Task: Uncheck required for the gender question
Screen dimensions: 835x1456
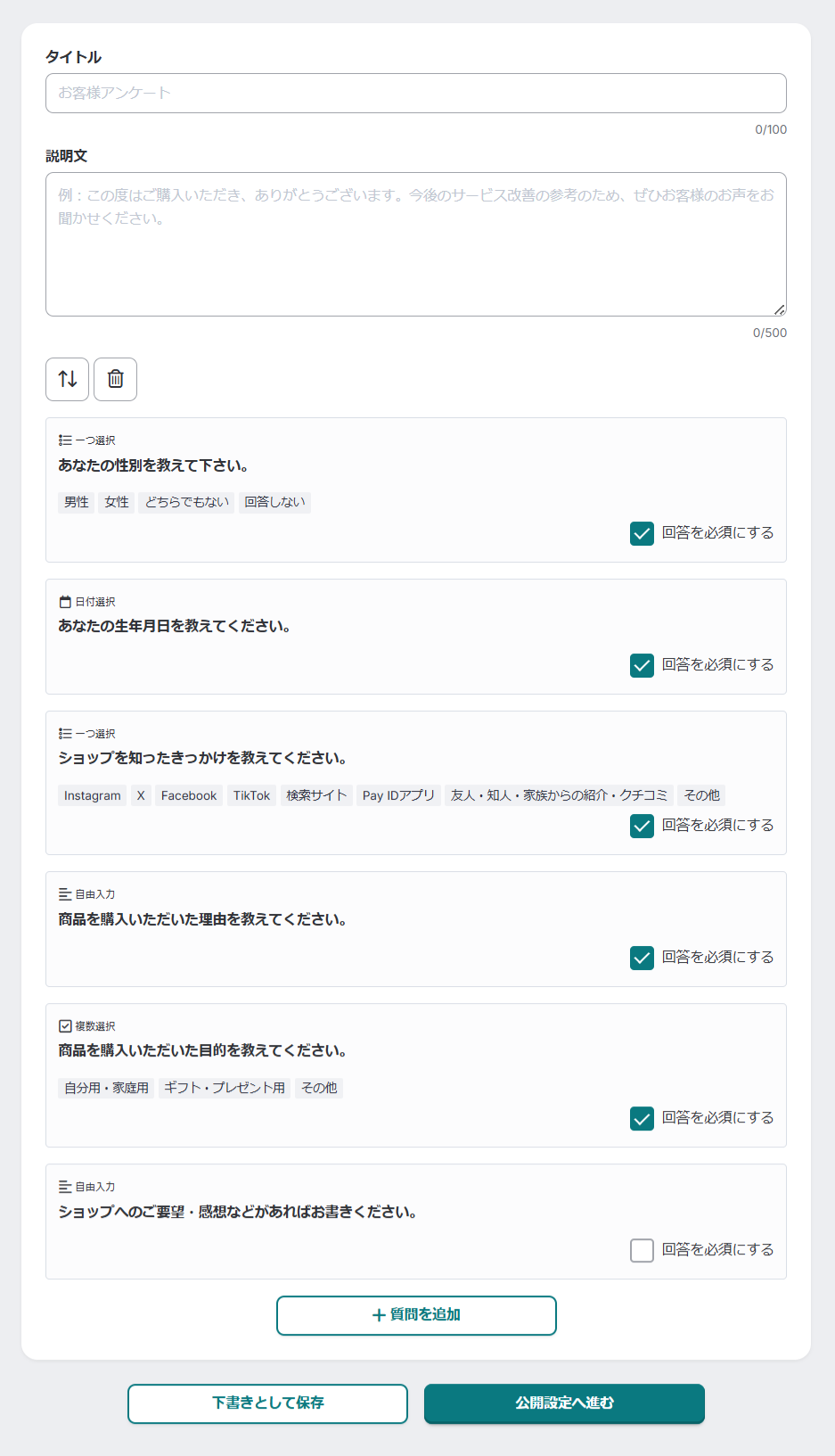Action: [642, 533]
